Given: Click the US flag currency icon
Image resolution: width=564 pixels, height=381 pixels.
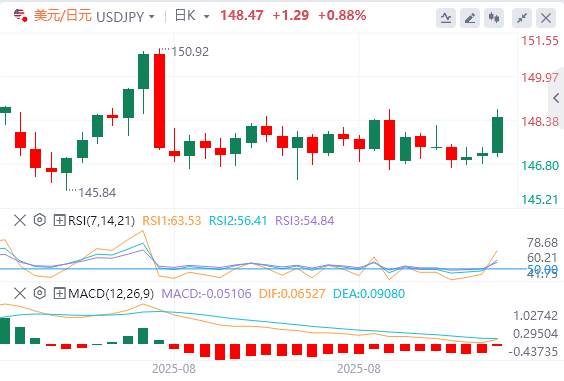Looking at the screenshot, I should (x=20, y=16).
